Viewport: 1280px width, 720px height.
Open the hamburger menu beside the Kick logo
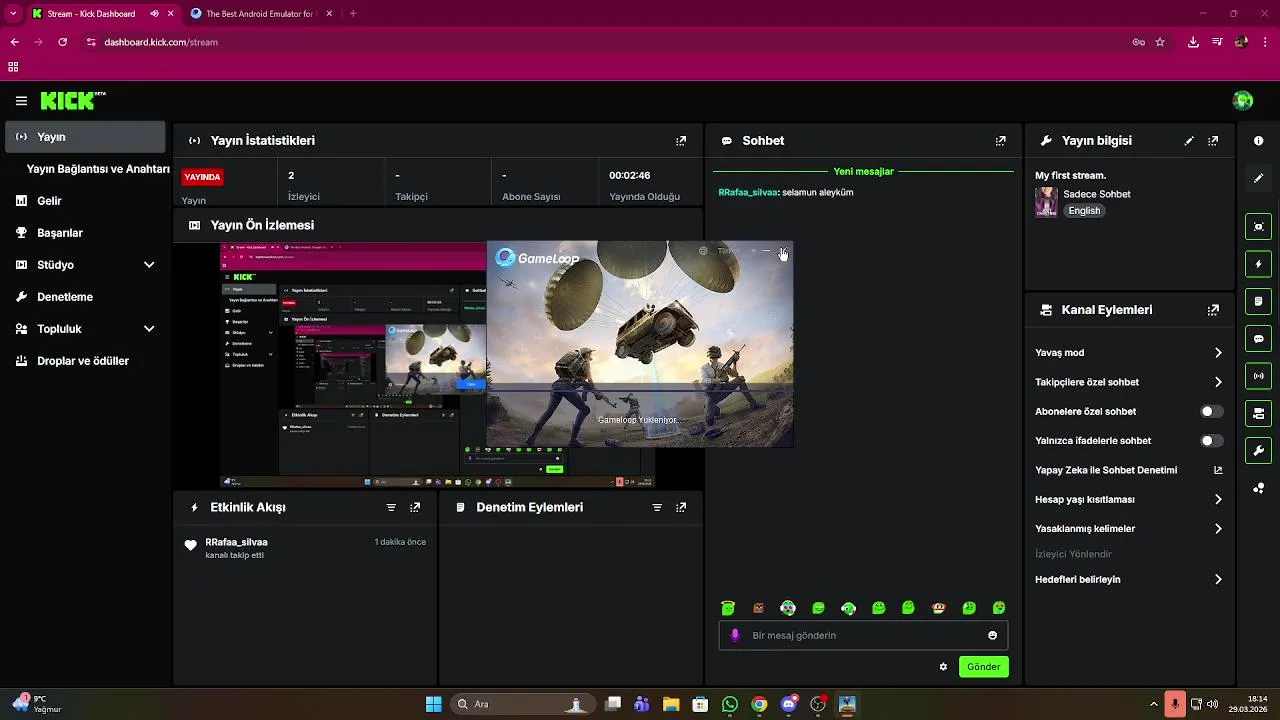pyautogui.click(x=21, y=101)
